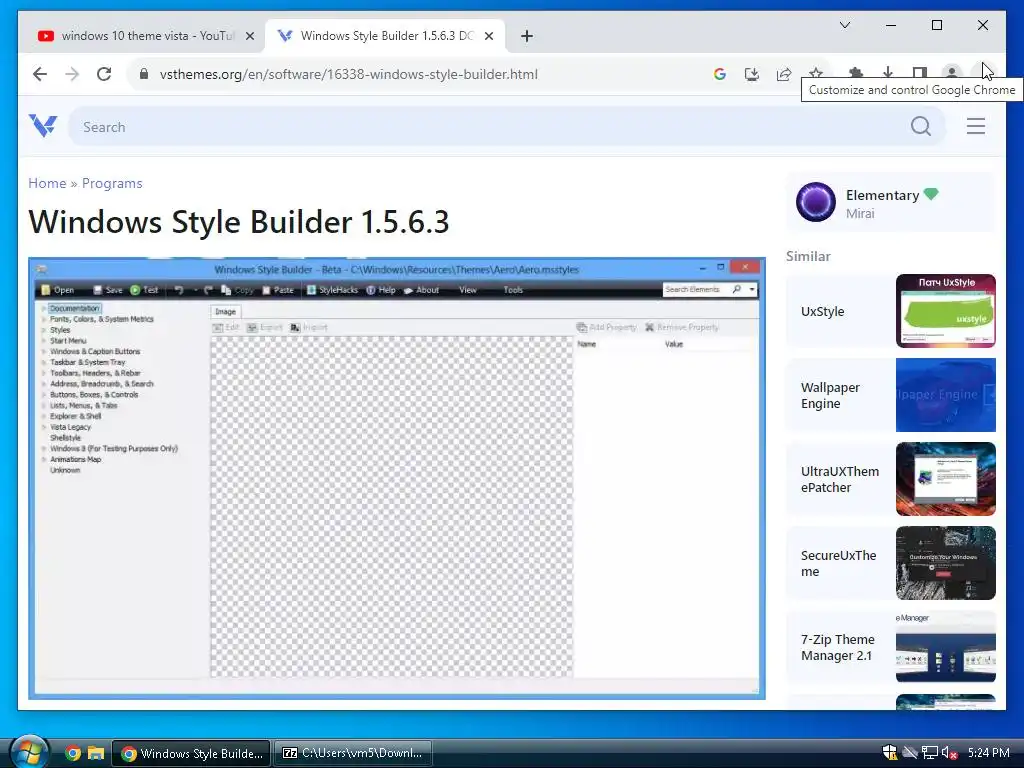This screenshot has height=768, width=1024.
Task: Switch to Windows Style Builder Chrome taskbar button
Action: pyautogui.click(x=191, y=753)
